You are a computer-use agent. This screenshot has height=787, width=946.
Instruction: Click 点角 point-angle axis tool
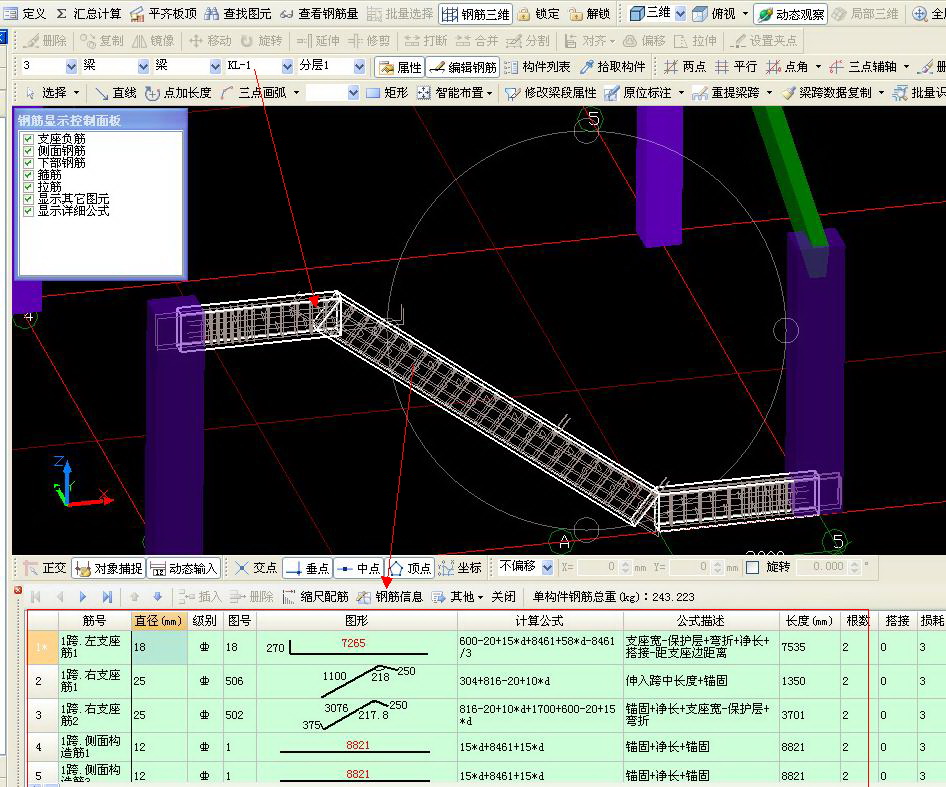787,67
